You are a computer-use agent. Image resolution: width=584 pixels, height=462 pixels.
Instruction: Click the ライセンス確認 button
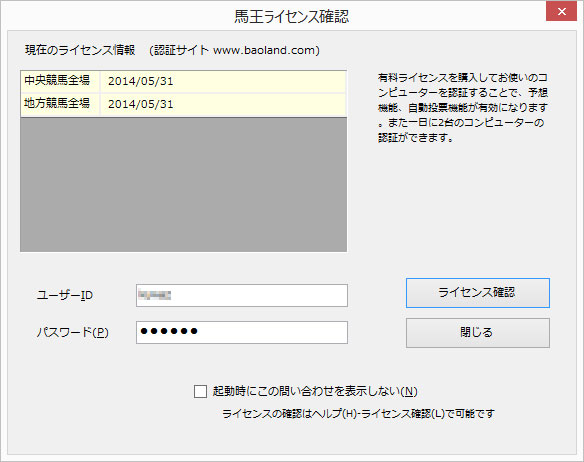pos(477,293)
